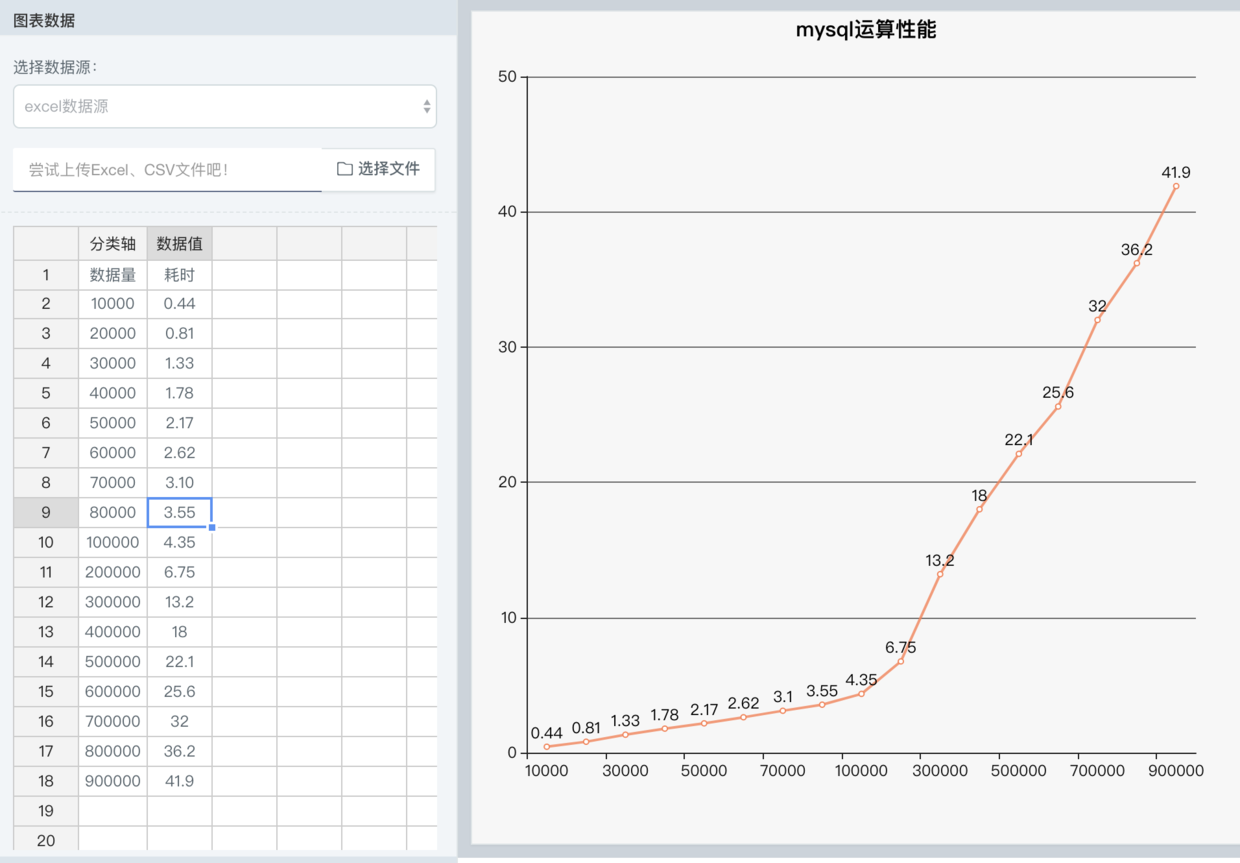Select cell with value 500000
1240x863 pixels.
[113, 661]
